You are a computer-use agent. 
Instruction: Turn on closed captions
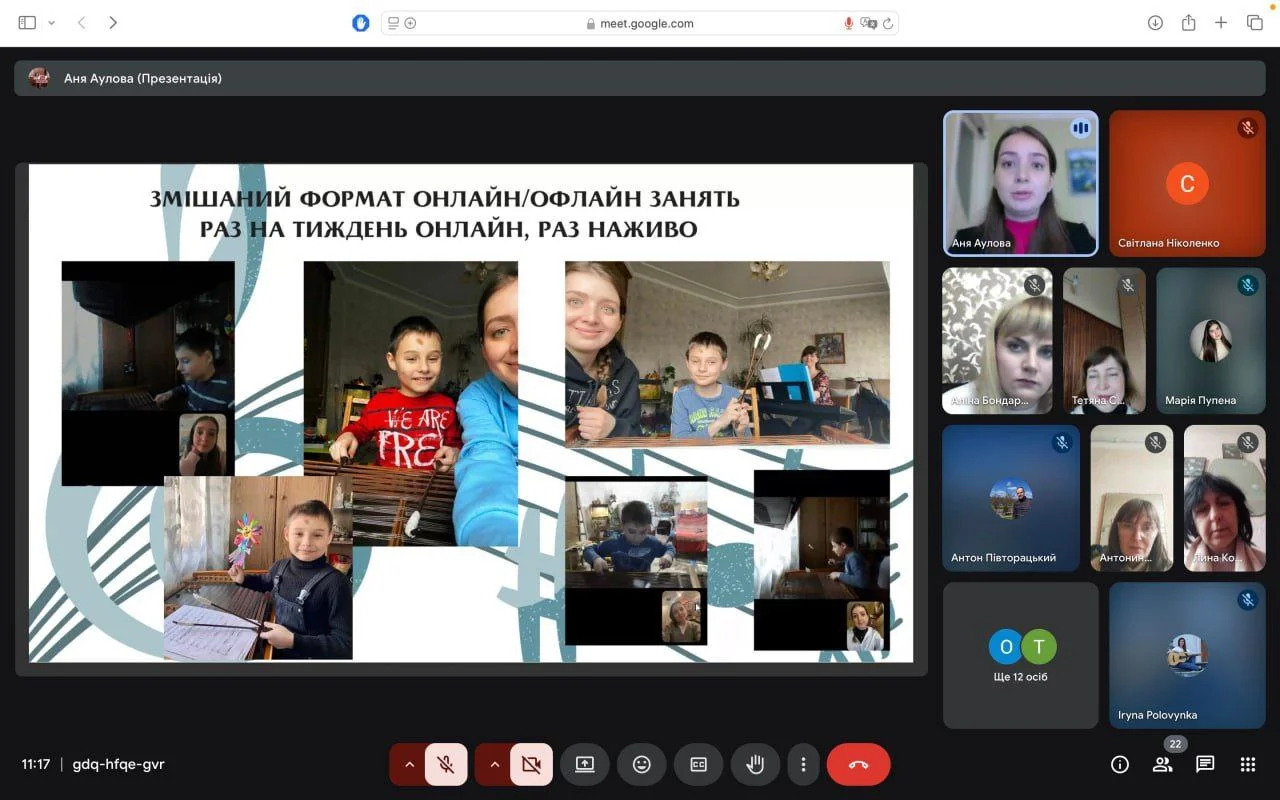698,765
